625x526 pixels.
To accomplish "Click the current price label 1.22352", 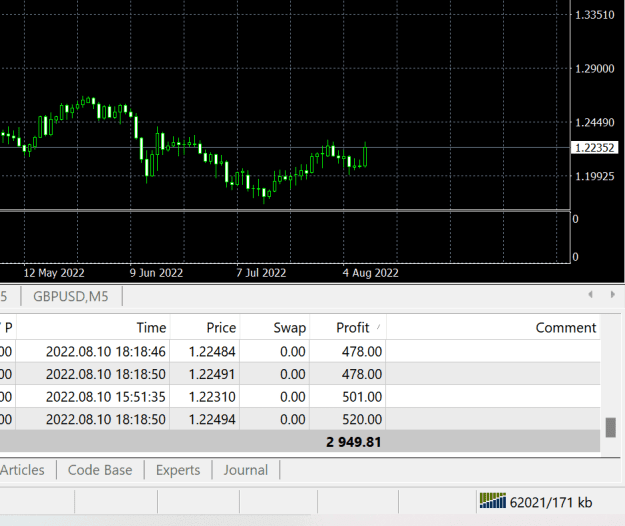I will pyautogui.click(x=595, y=148).
